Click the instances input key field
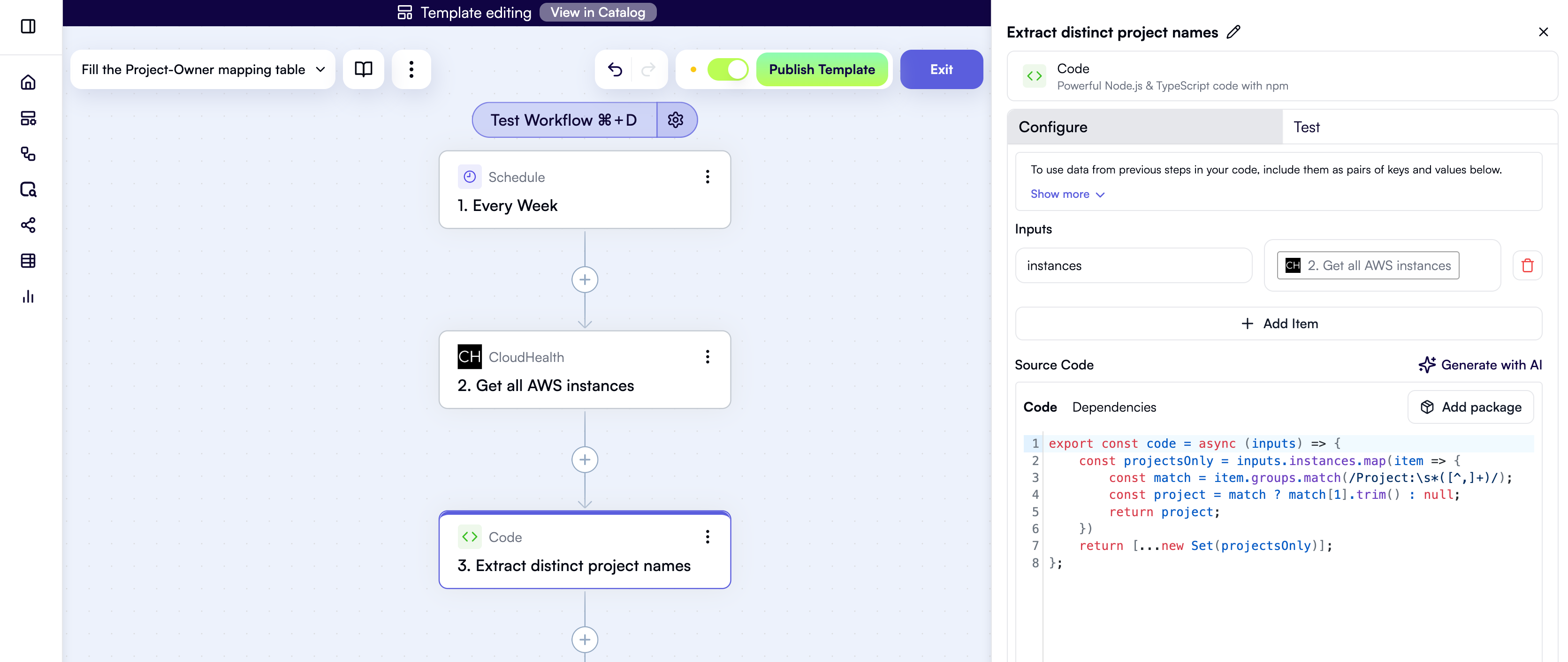Image resolution: width=1568 pixels, height=662 pixels. tap(1134, 265)
